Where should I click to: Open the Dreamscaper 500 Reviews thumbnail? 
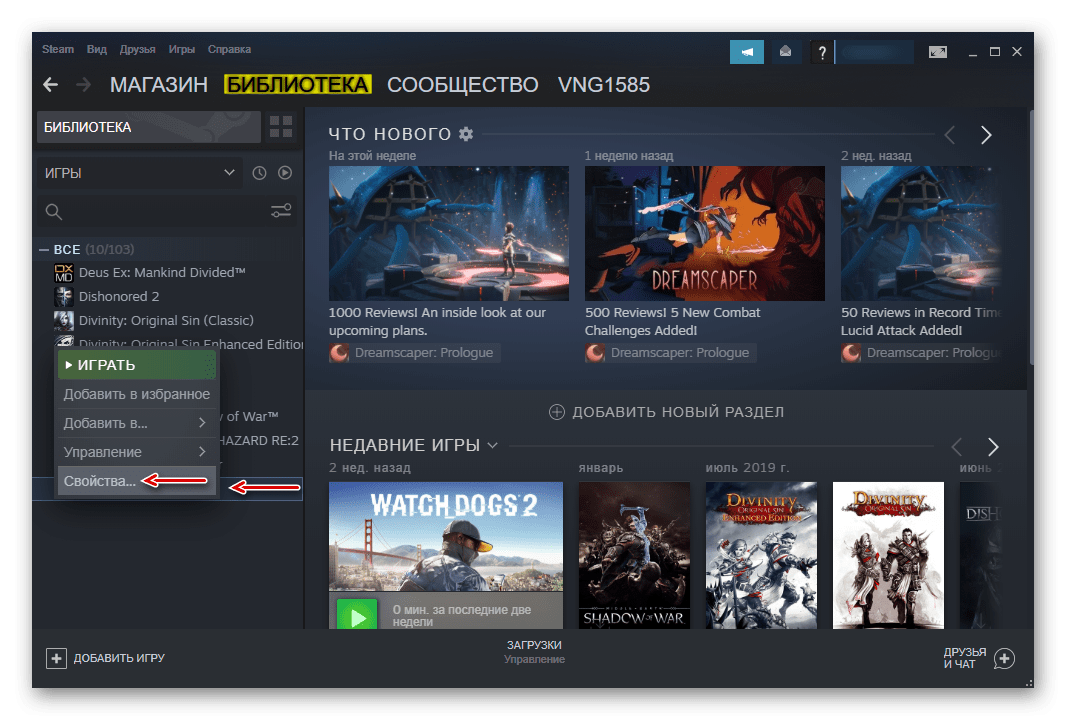pyautogui.click(x=704, y=233)
